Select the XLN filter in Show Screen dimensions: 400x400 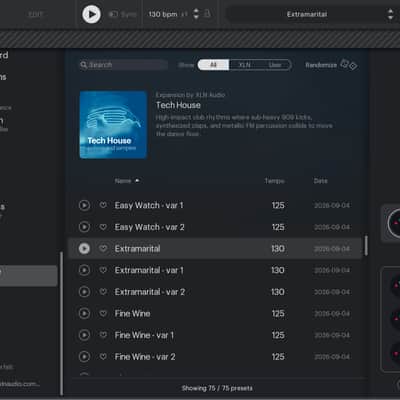(244, 65)
